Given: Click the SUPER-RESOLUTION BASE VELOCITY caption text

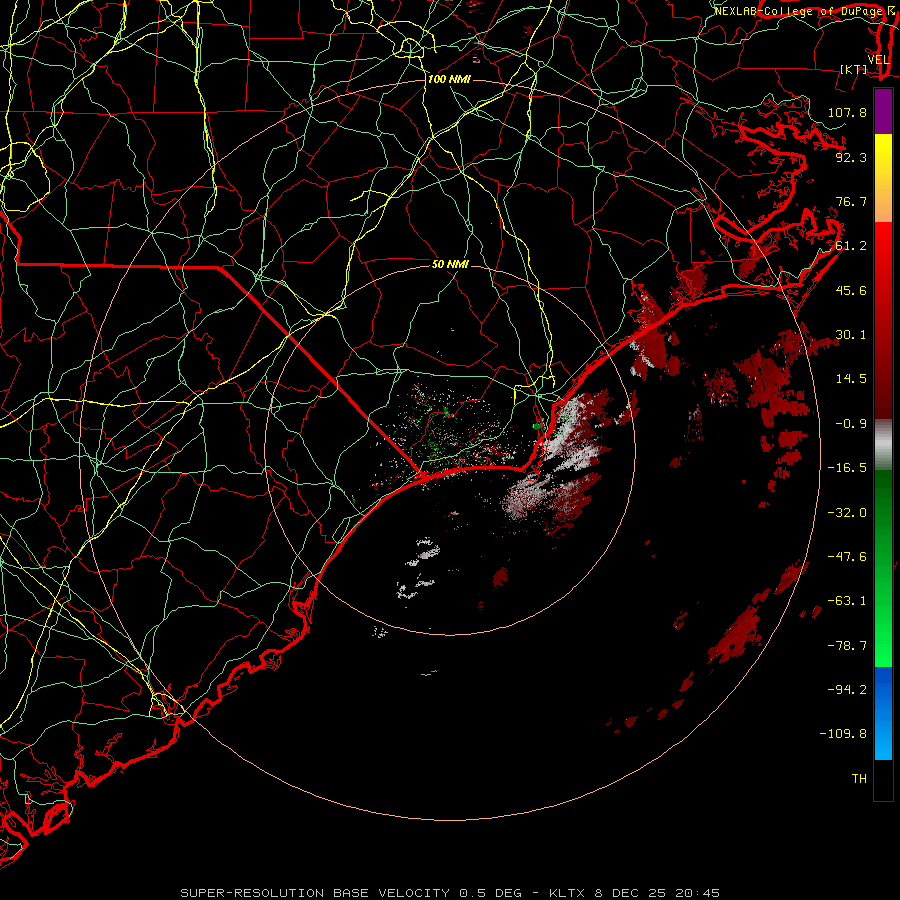Looking at the screenshot, I should (315, 893).
